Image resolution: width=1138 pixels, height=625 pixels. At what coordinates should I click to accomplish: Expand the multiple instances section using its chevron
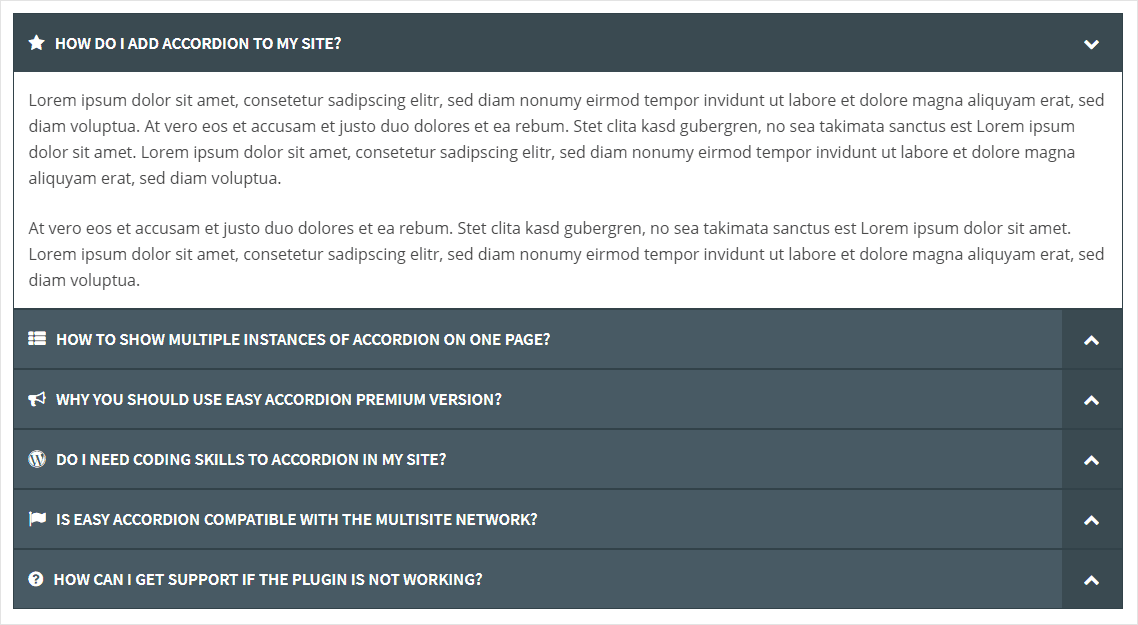point(1091,340)
